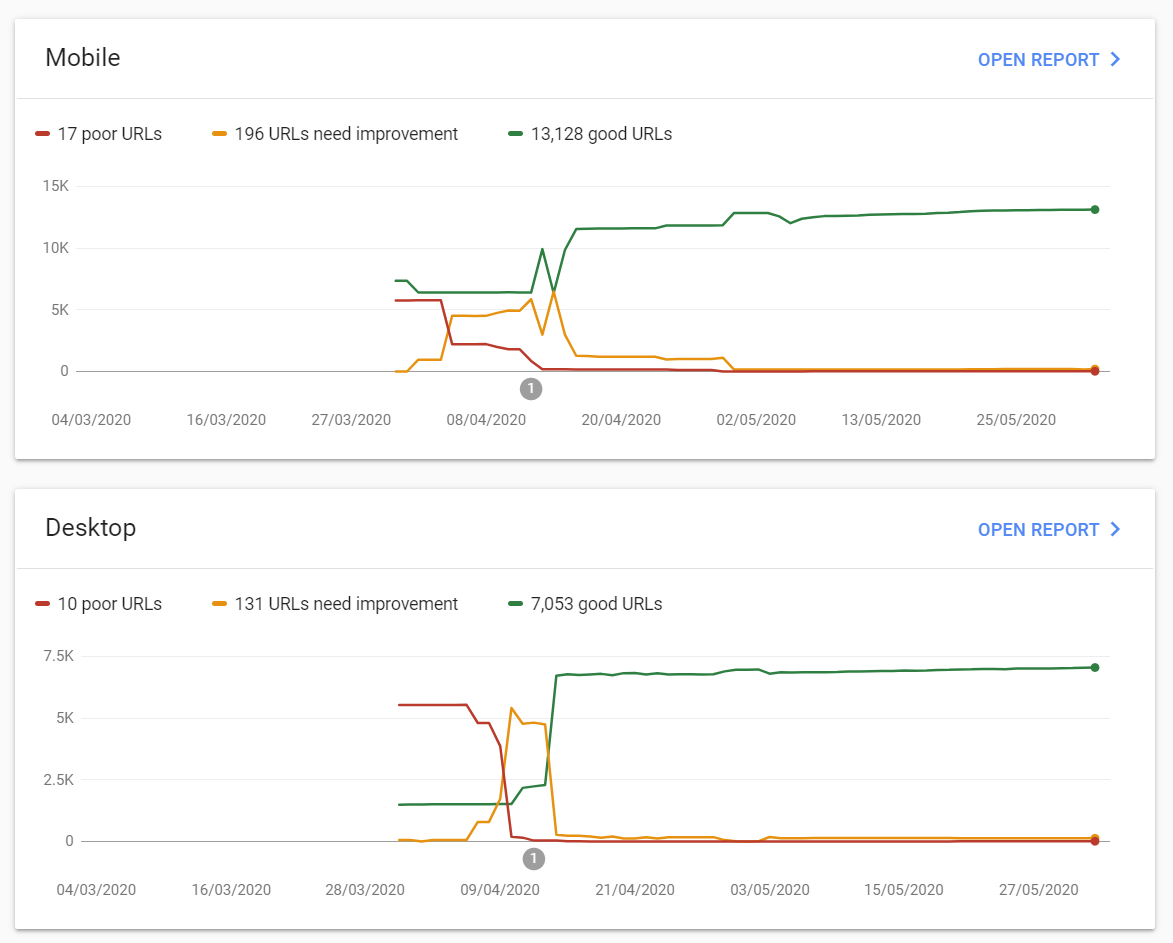Click the 15/05/2020 date on Desktop axis

click(x=904, y=890)
